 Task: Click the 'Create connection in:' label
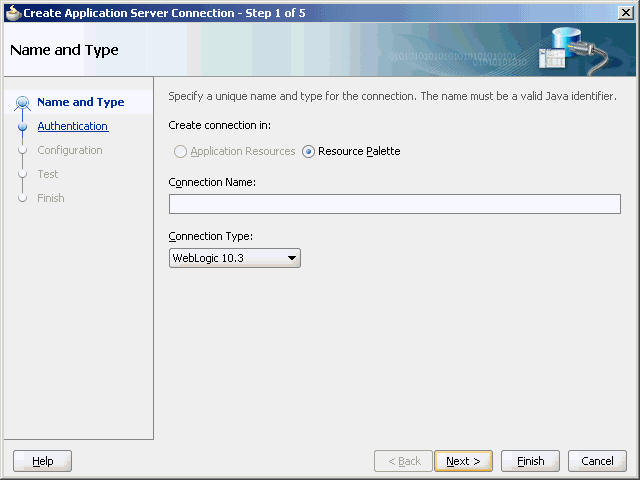pos(220,125)
